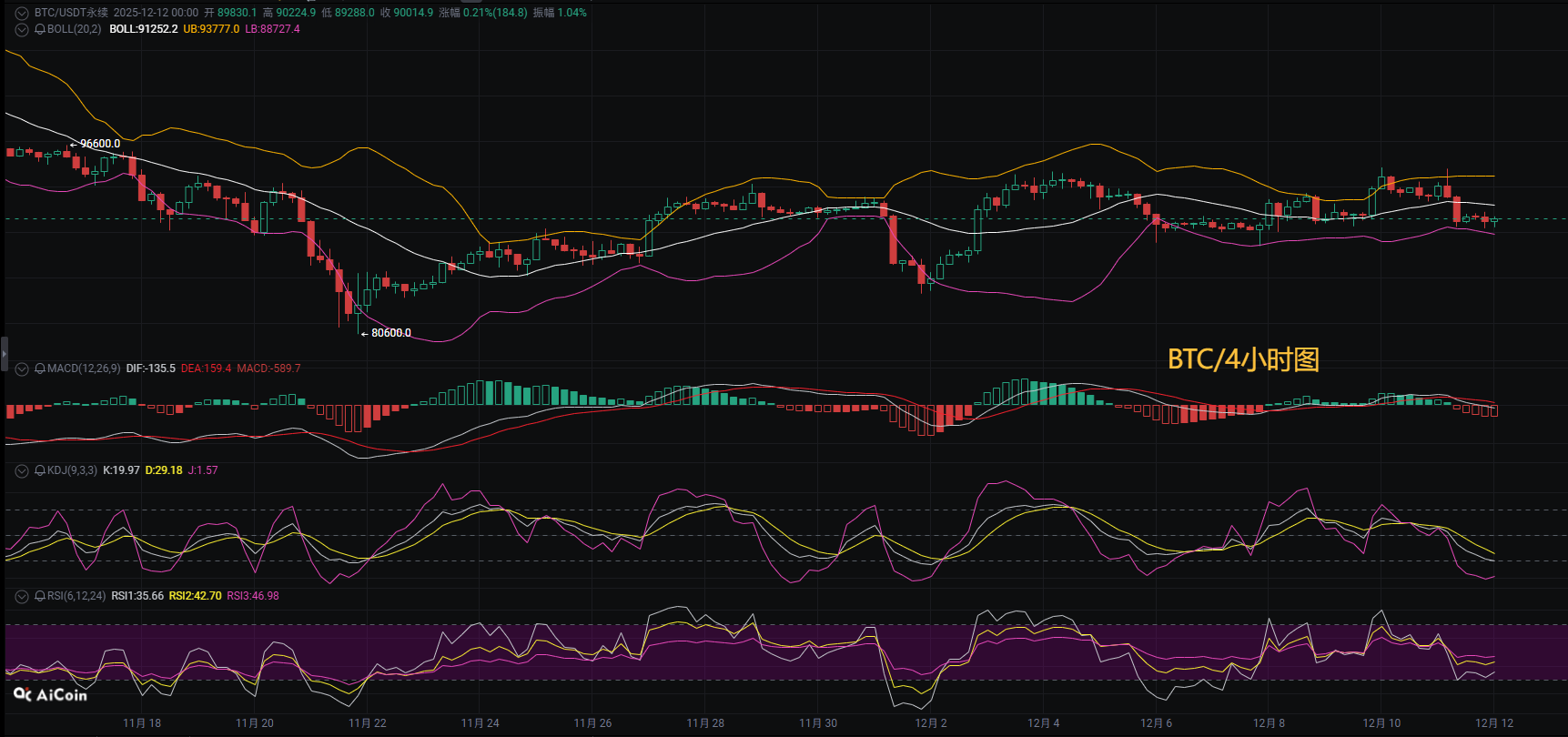Set an alert using the MACD bell icon
This screenshot has height=737, width=1568.
tap(40, 368)
